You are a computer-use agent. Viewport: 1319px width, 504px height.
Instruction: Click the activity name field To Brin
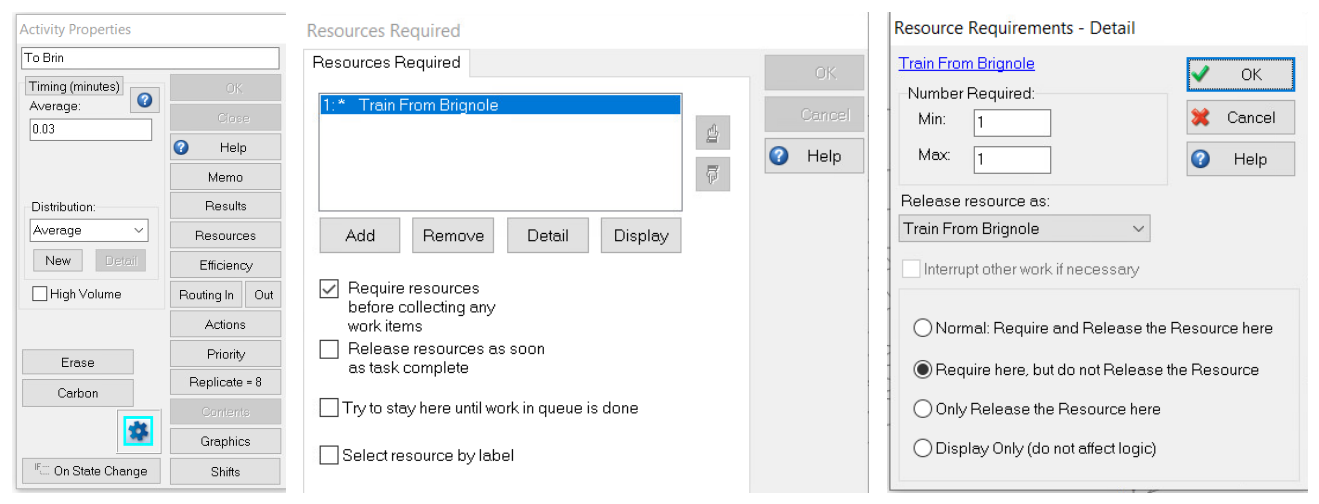[x=150, y=59]
